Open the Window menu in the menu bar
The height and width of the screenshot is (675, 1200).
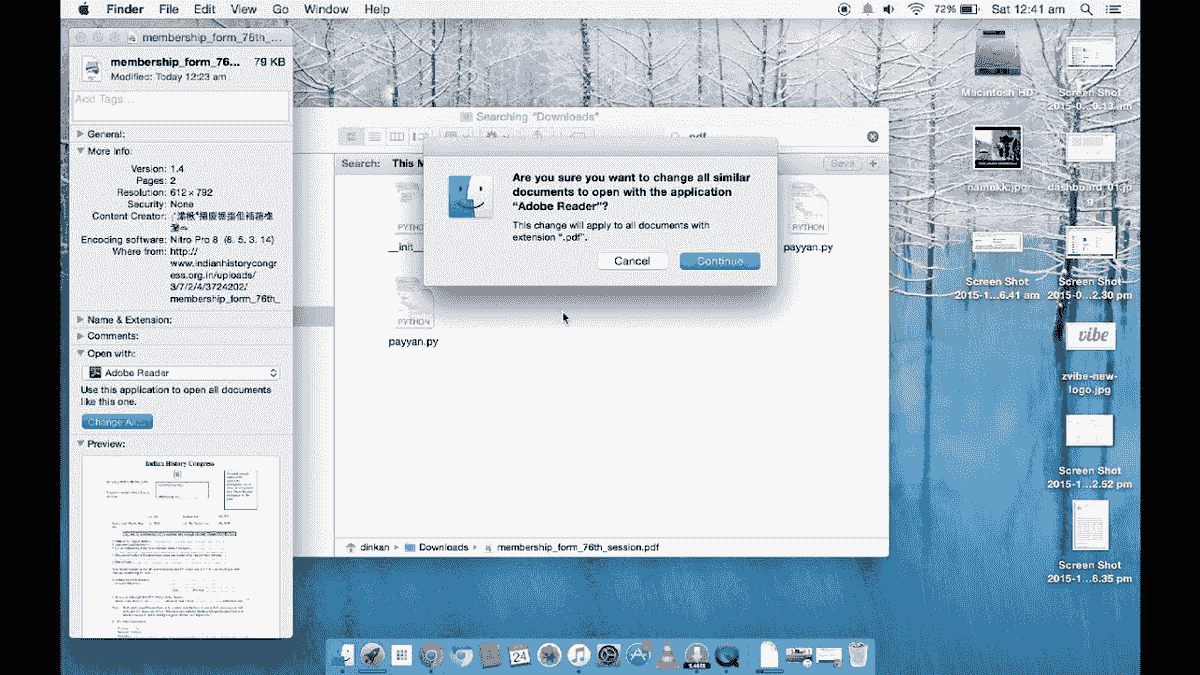point(325,9)
